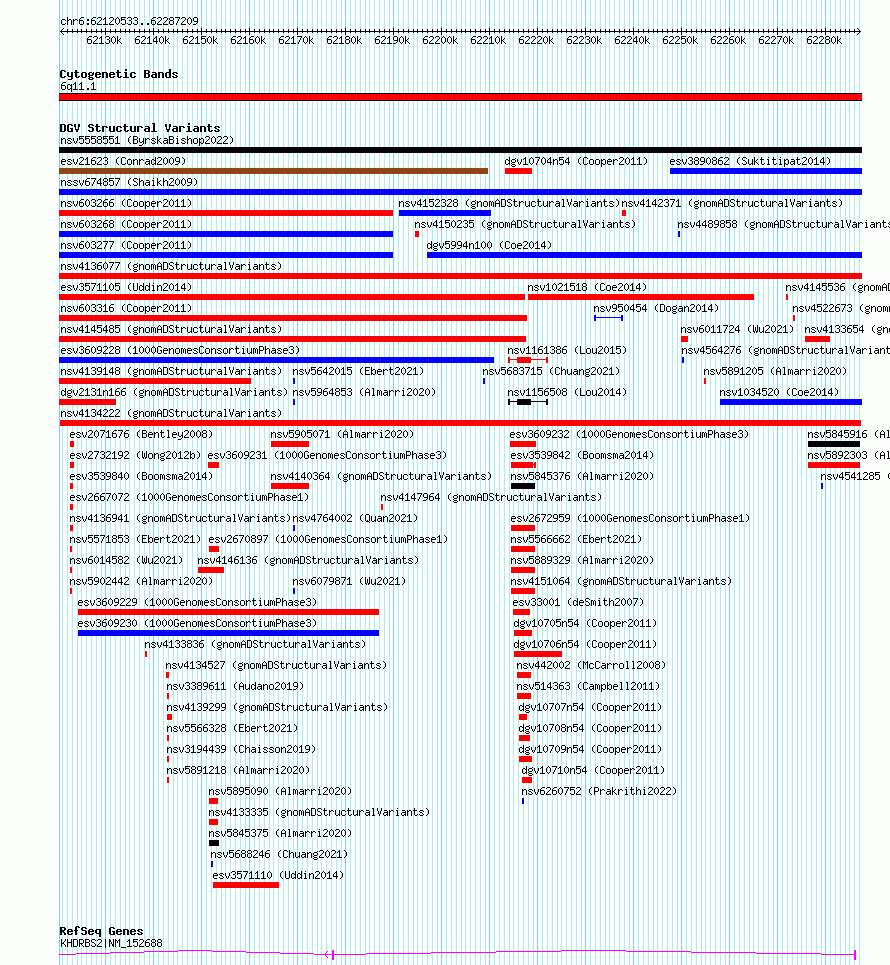This screenshot has height=965, width=890.
Task: Open nsv5905071 (Almarri2020) variant
Action: (343, 434)
